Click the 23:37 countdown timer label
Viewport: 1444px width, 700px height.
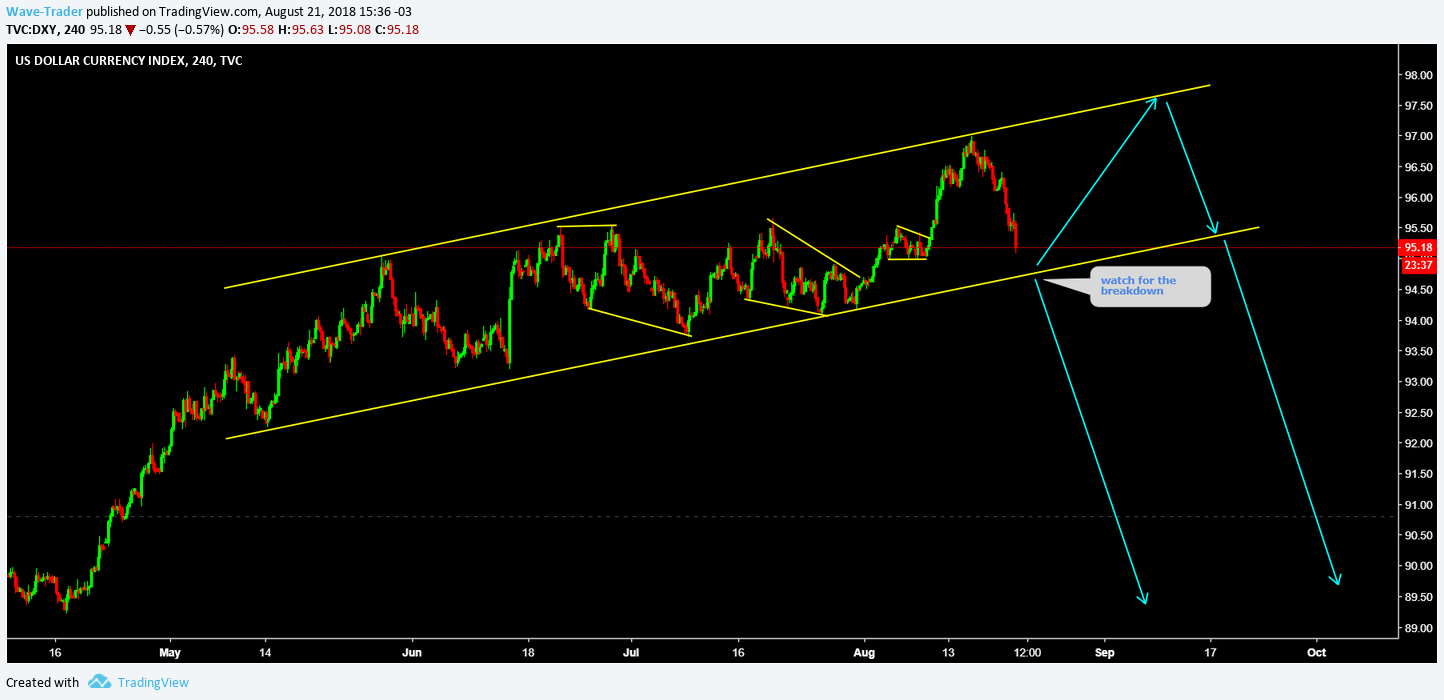(1416, 265)
